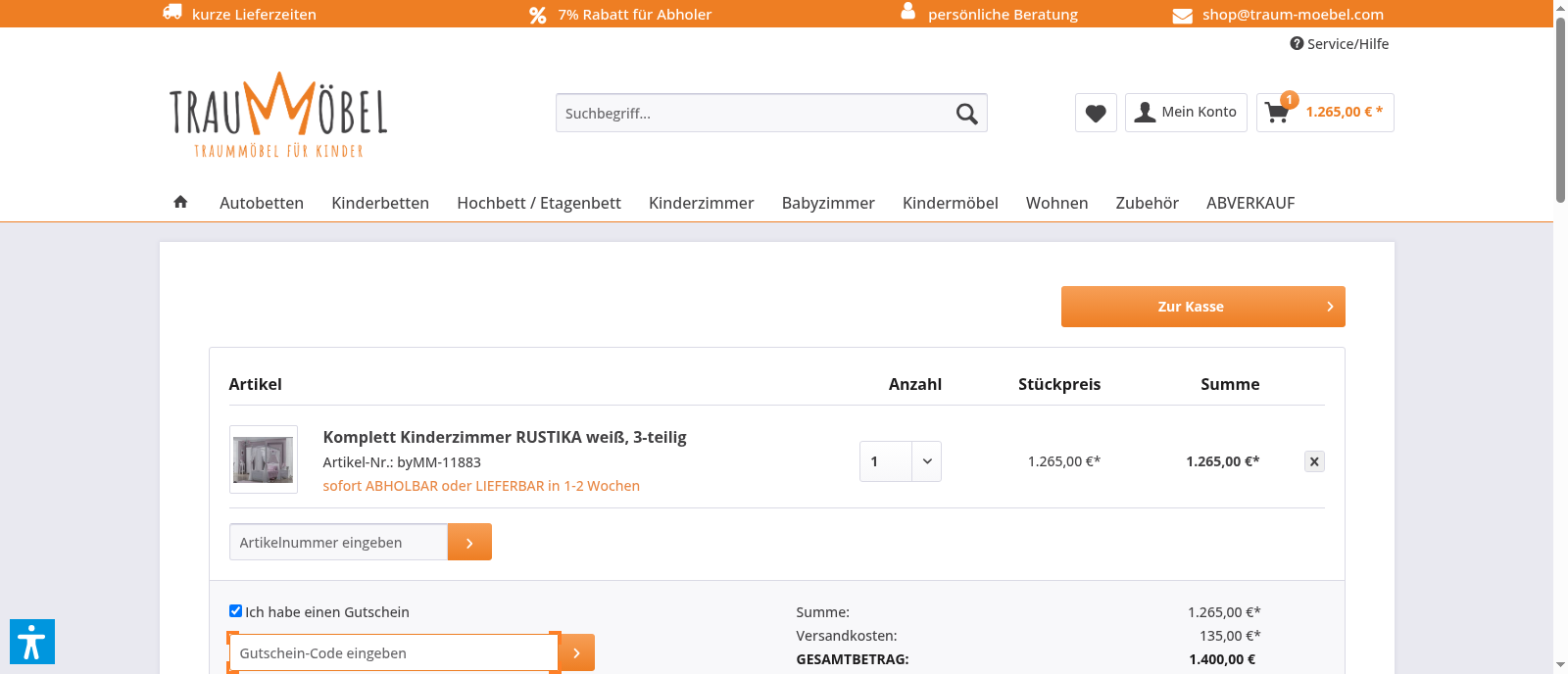Open the Zubehör menu

coord(1147,203)
